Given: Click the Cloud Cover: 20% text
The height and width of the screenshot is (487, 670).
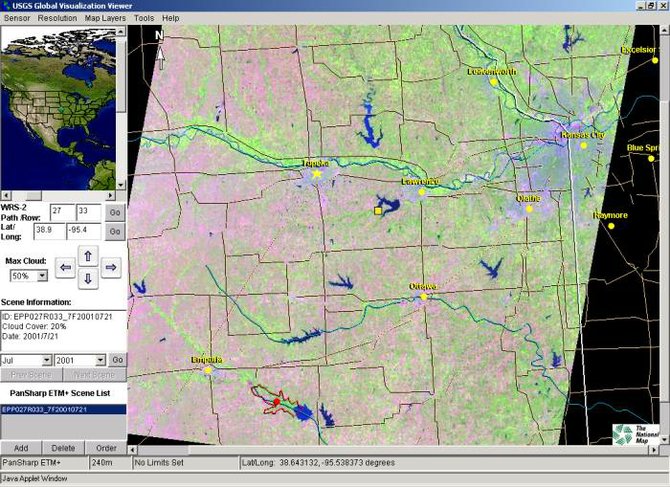Looking at the screenshot, I should [34, 326].
